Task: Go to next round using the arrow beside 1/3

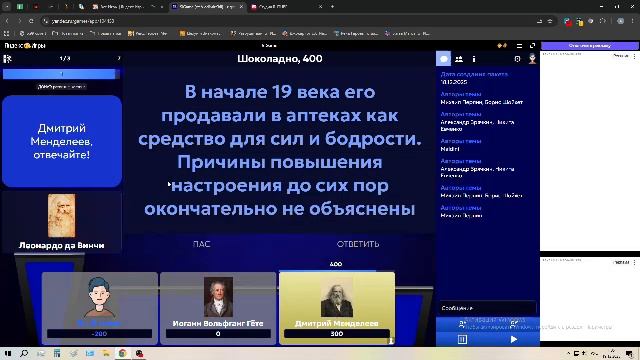Action: (119, 58)
